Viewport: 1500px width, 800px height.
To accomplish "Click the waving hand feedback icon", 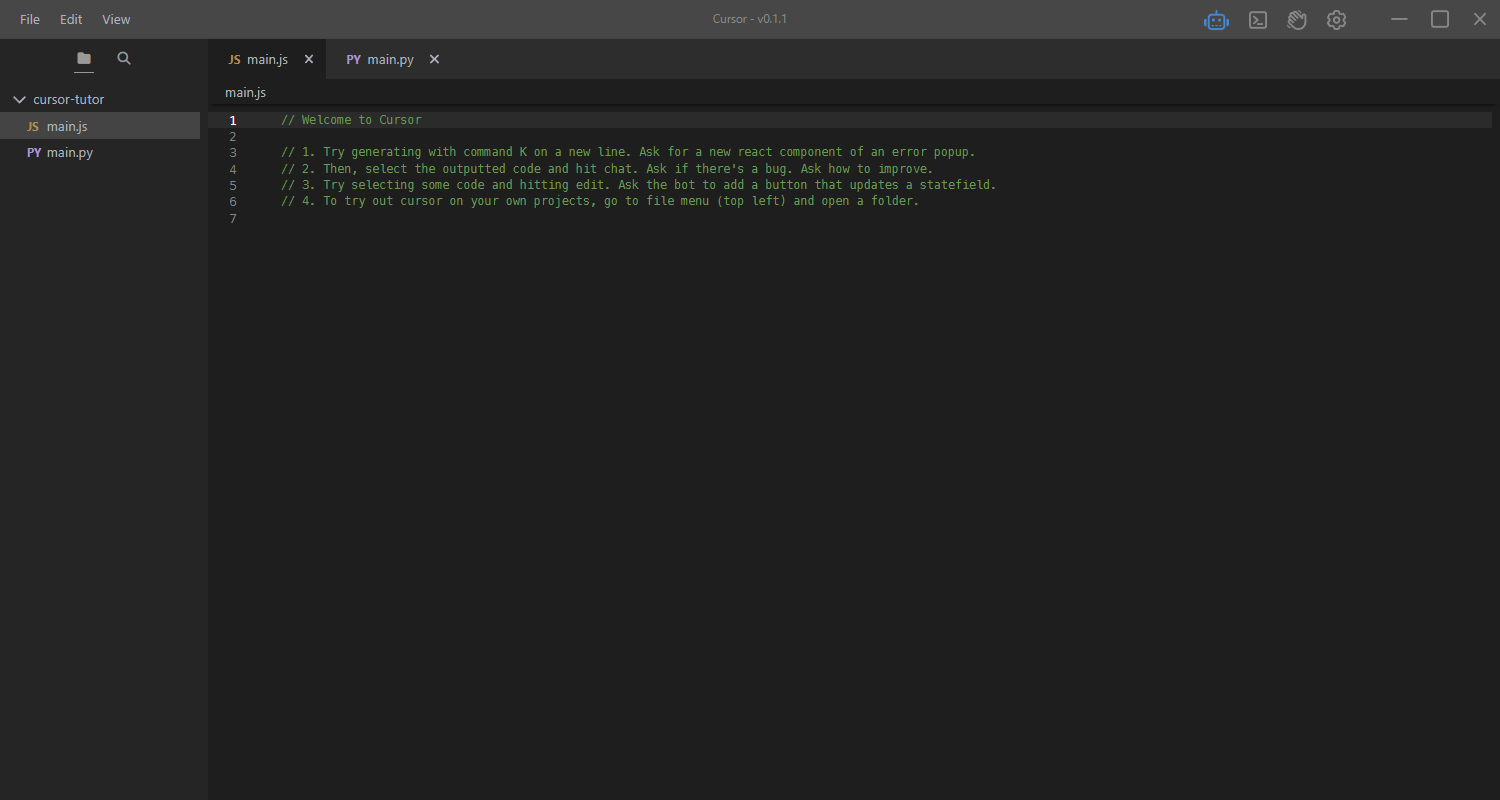I will [1297, 20].
